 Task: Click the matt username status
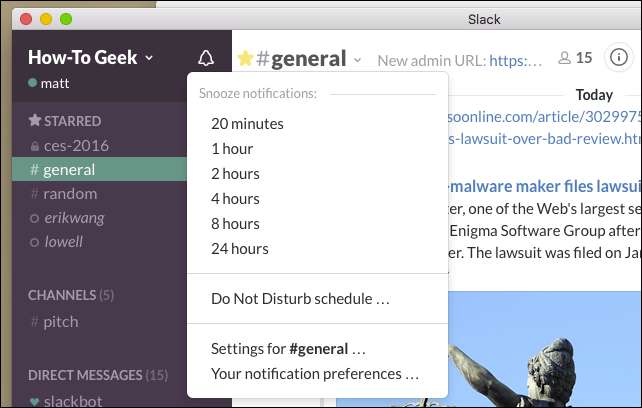pyautogui.click(x=54, y=83)
